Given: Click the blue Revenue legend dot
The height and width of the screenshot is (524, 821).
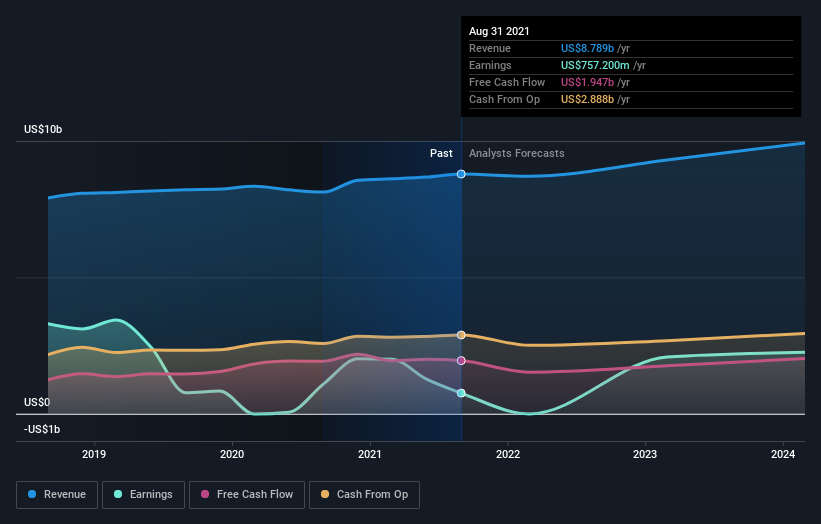Looking at the screenshot, I should pos(32,494).
